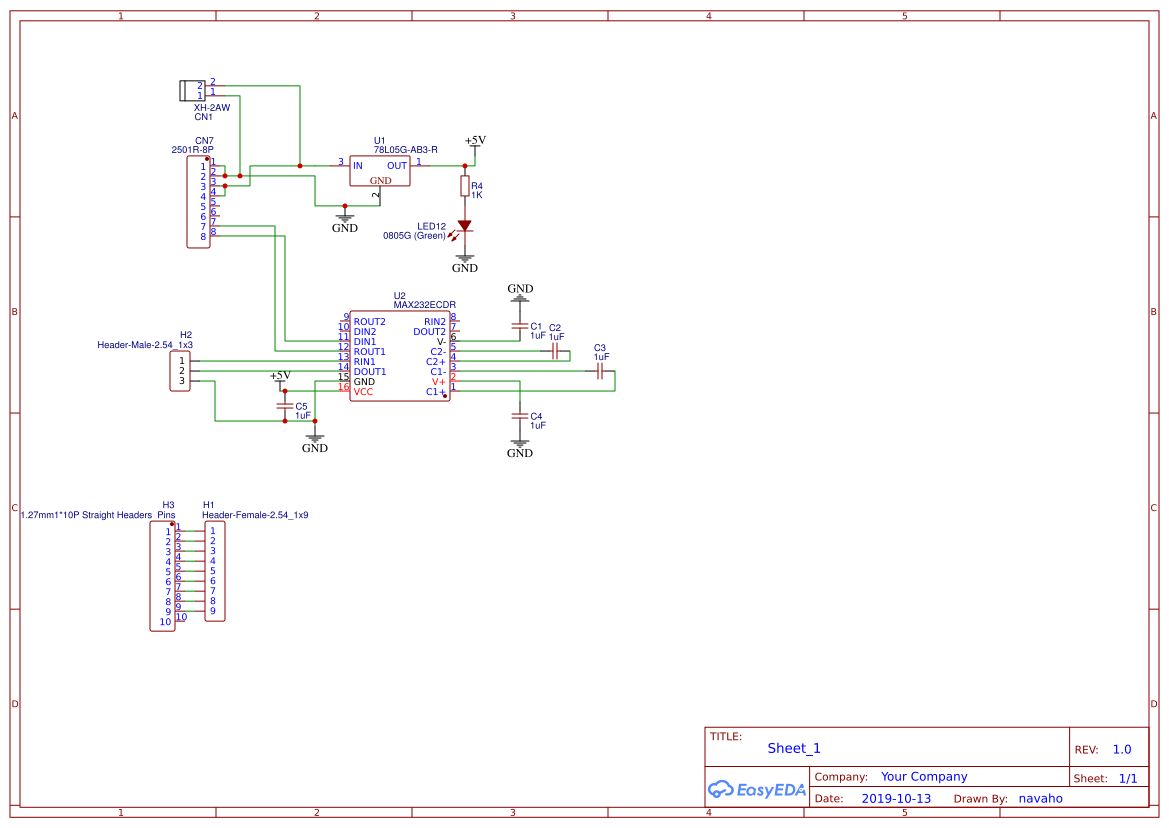Click the H3 ten-pin straight header
This screenshot has height=828, width=1169.
[162, 576]
